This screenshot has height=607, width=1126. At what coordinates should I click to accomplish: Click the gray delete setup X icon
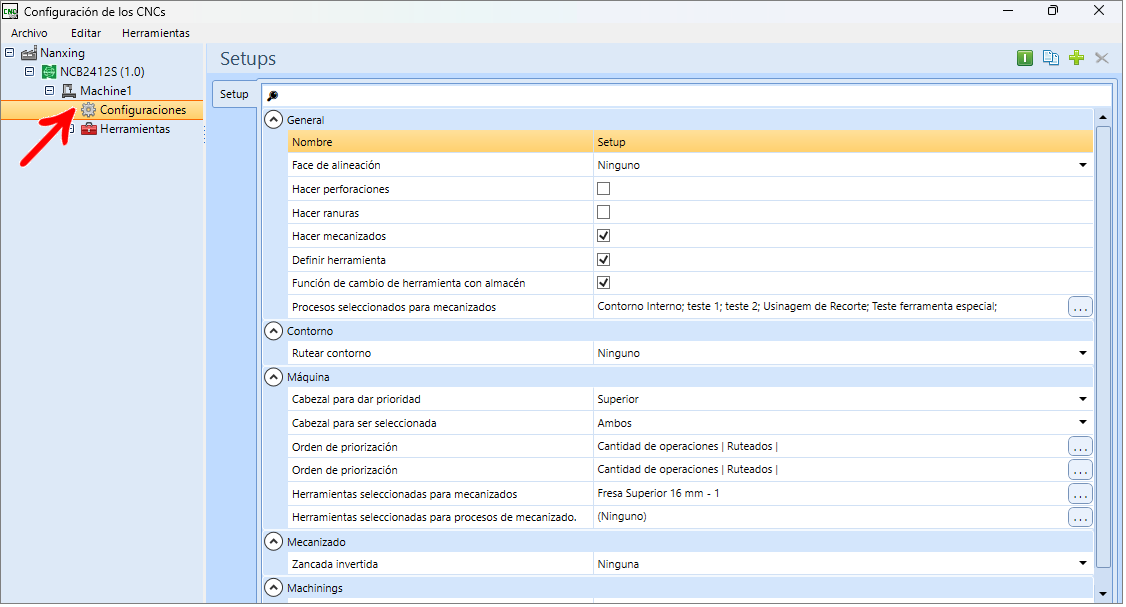pos(1102,58)
